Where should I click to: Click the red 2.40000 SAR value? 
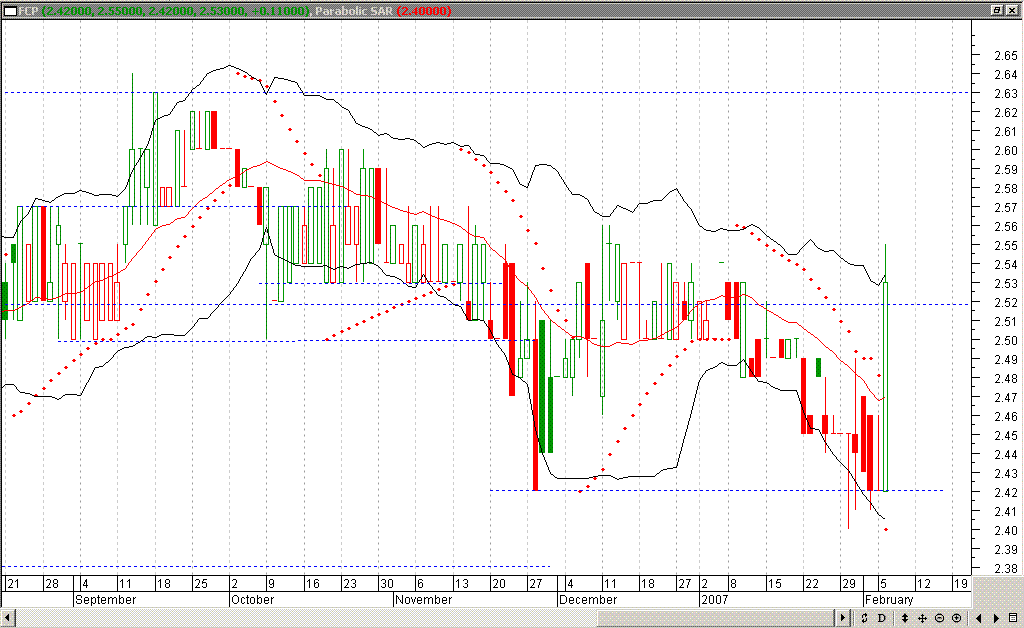tap(423, 11)
